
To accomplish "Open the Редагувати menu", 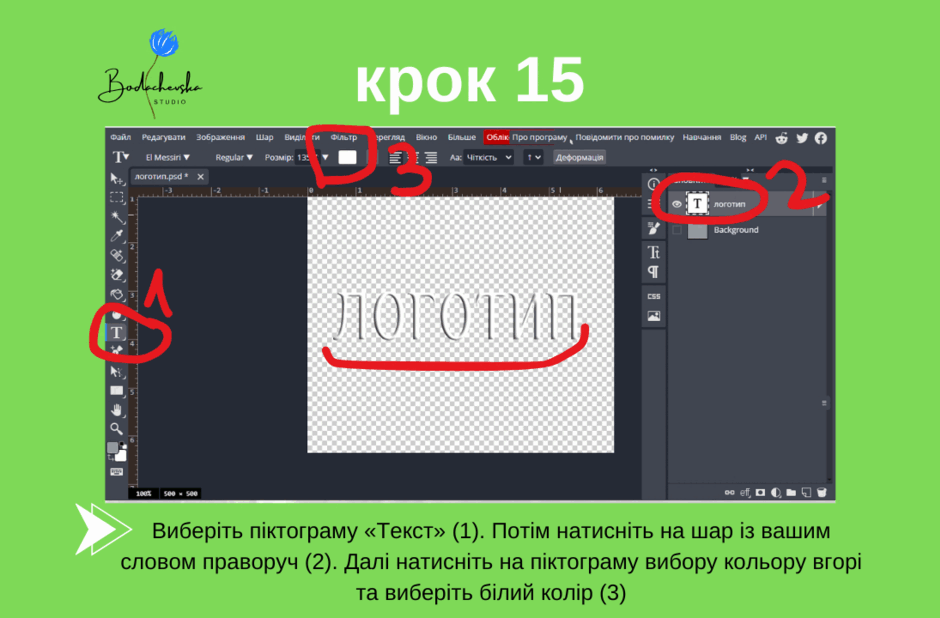I will (163, 137).
